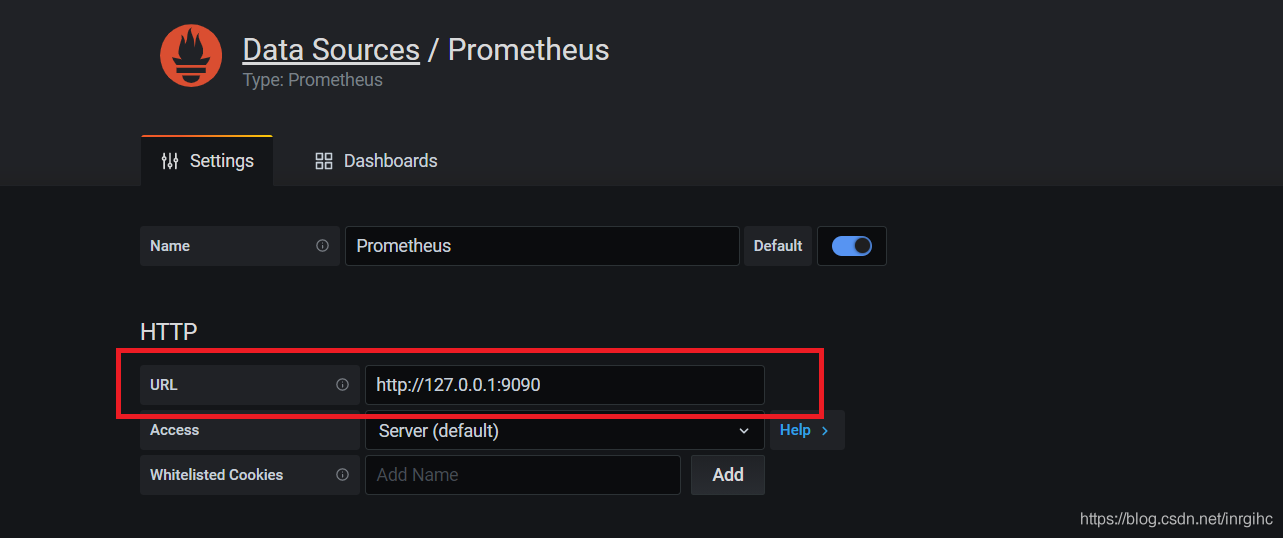Click the Whitelisted Cookies label
This screenshot has width=1283, height=538.
[216, 475]
